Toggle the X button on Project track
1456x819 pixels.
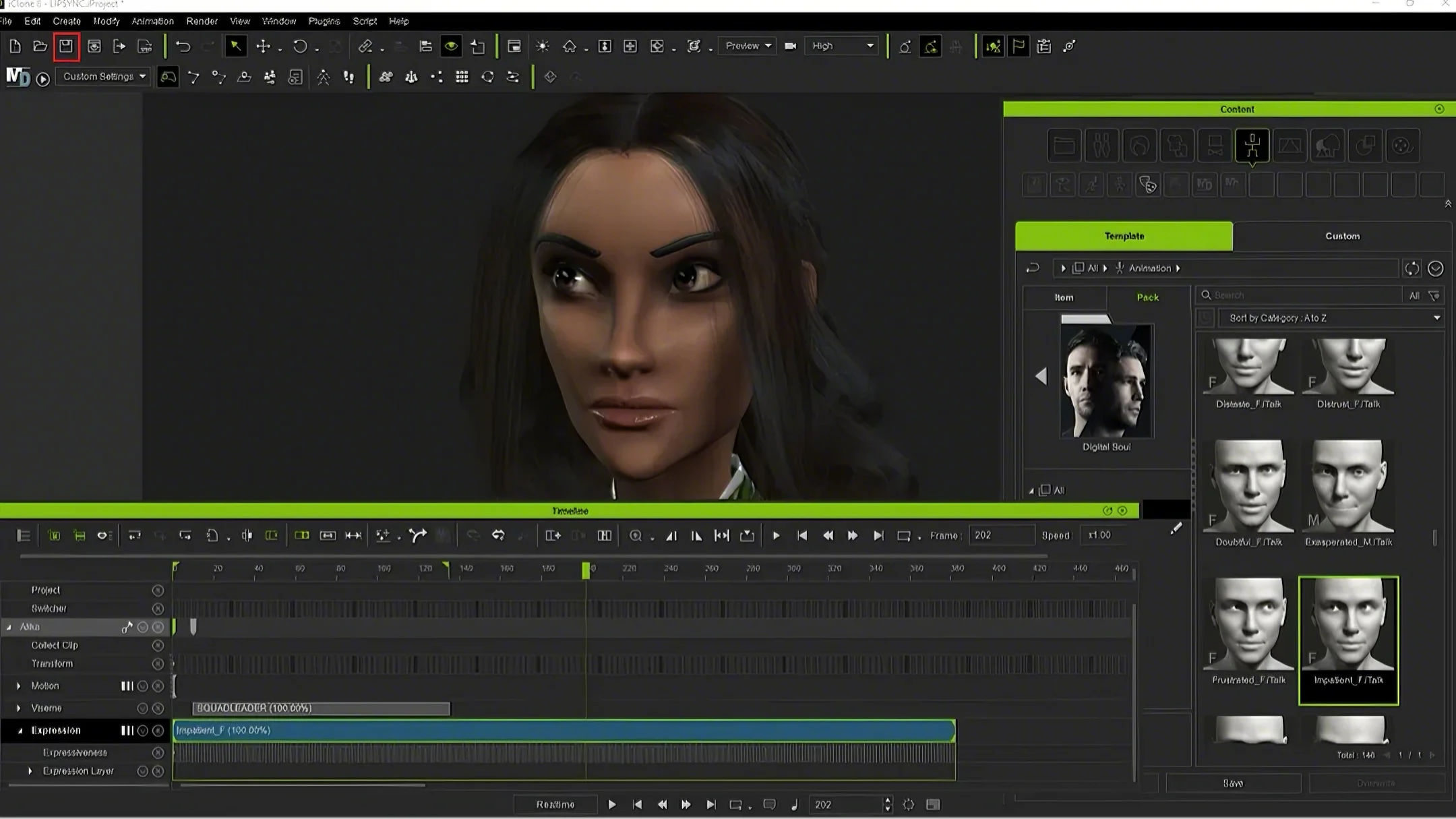click(158, 590)
